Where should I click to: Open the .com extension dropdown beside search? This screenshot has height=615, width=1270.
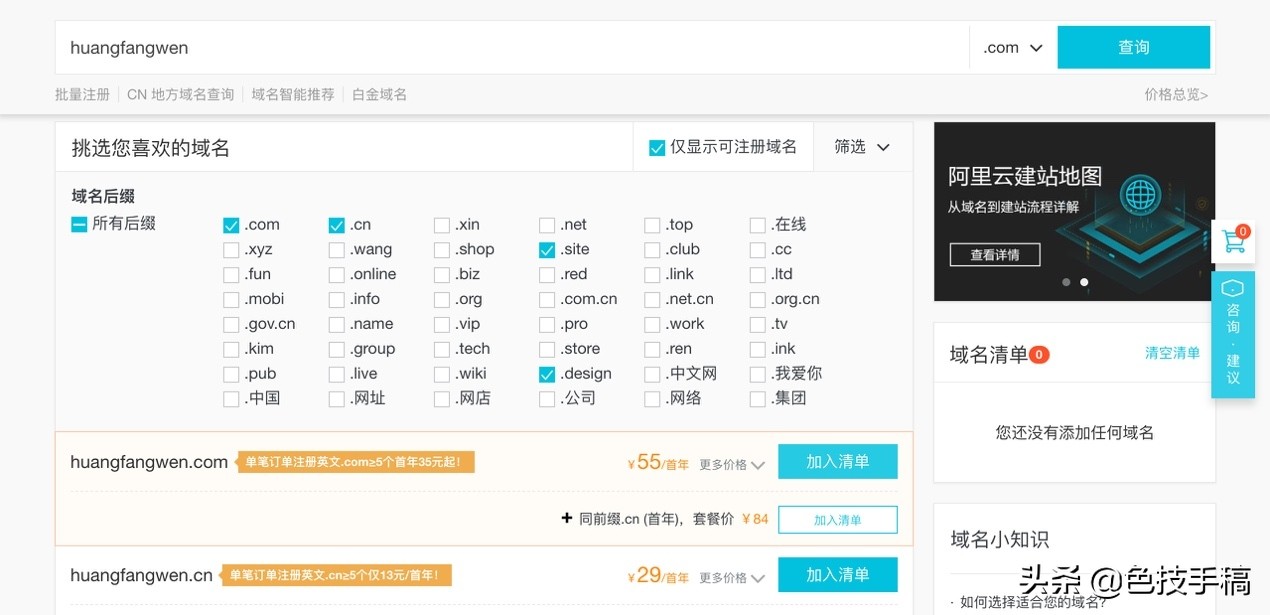[x=1012, y=46]
